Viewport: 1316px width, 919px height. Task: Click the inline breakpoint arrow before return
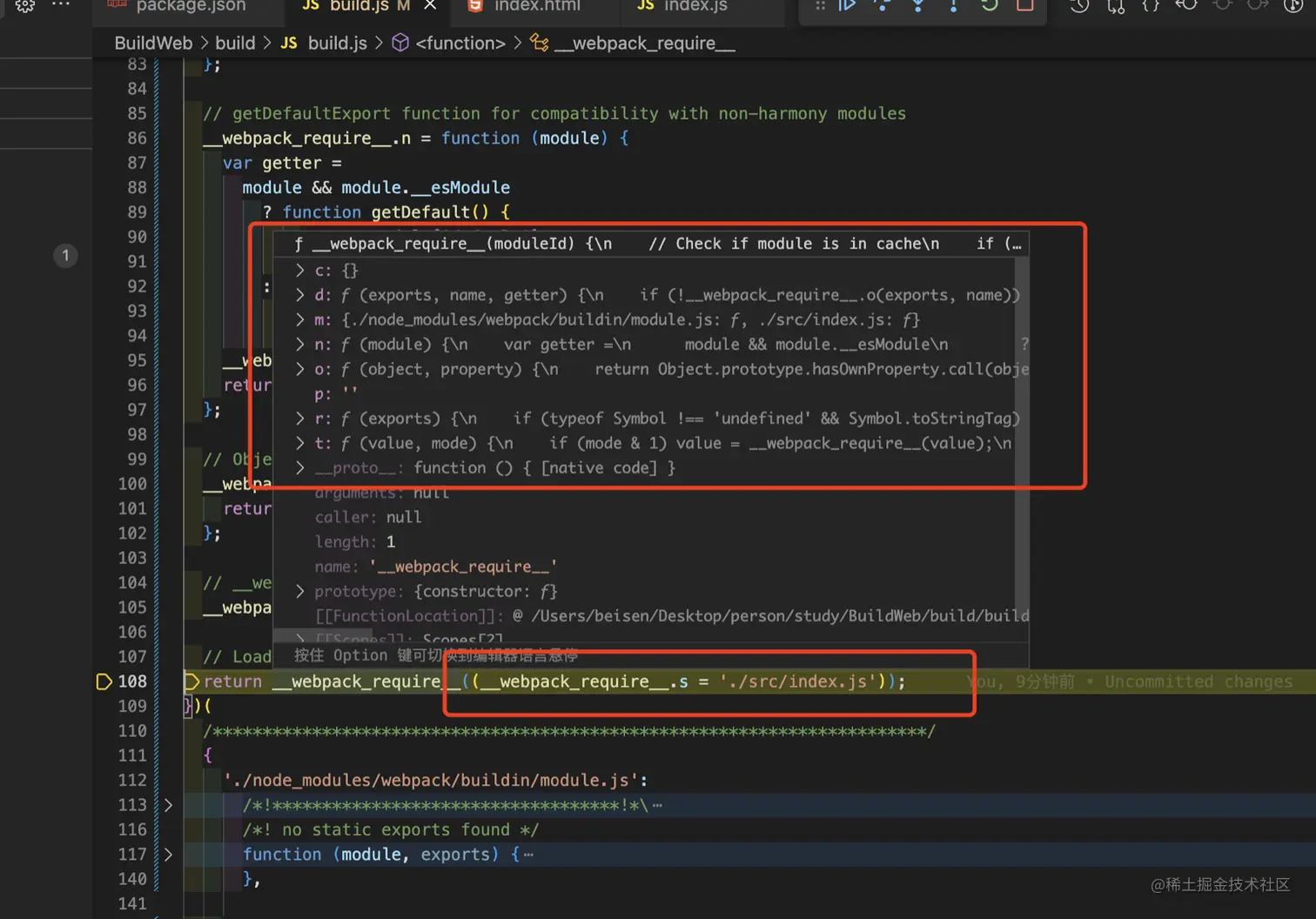(x=192, y=681)
